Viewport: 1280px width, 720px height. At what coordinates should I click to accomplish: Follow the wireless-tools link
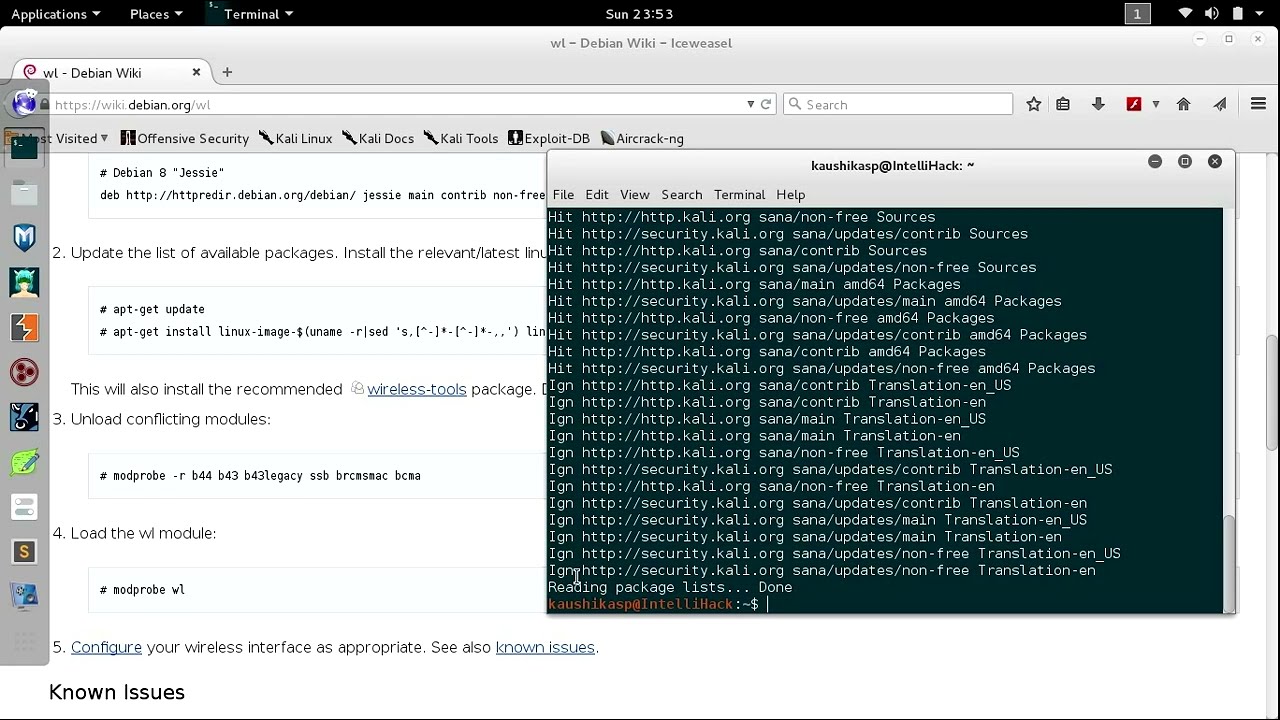point(416,389)
